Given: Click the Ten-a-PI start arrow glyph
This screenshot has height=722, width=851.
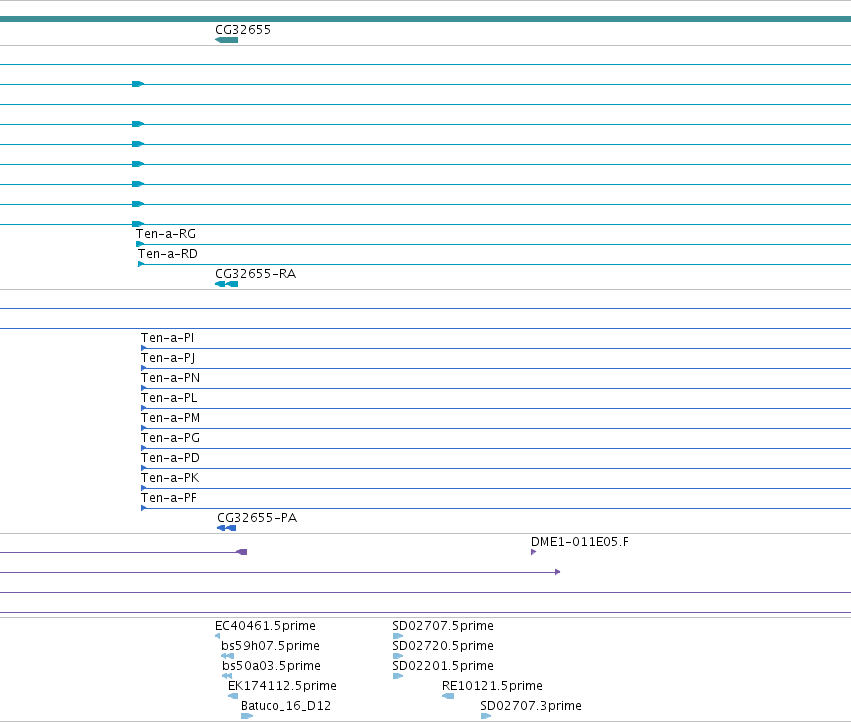Looking at the screenshot, I should (144, 348).
